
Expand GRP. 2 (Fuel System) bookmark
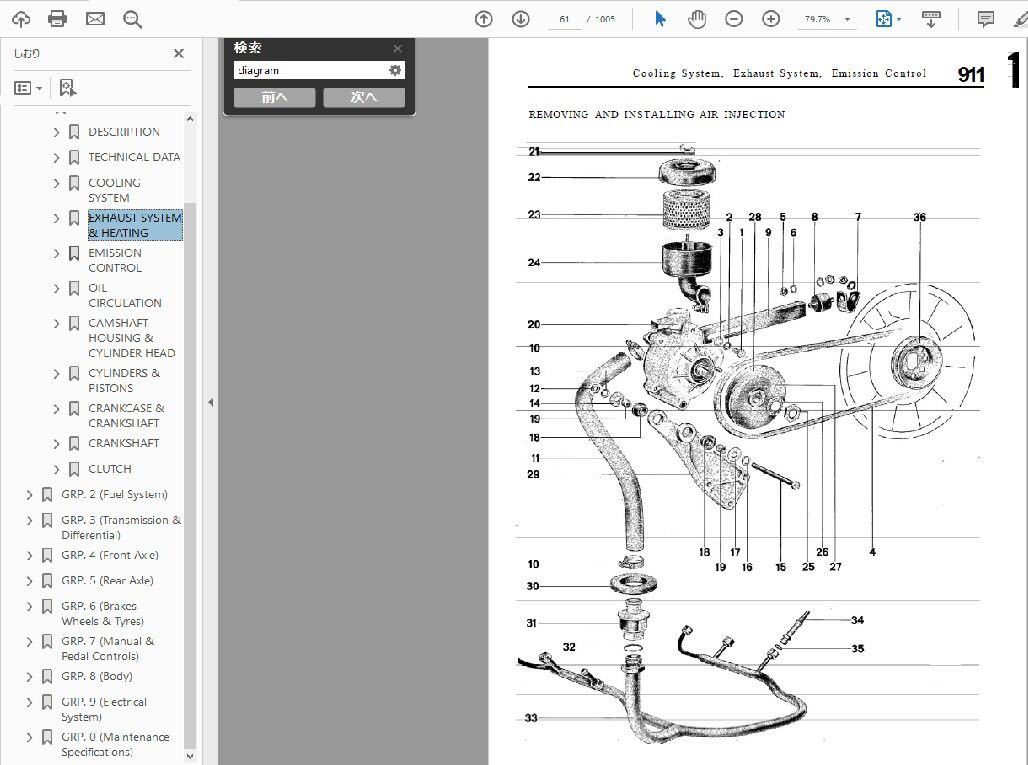[30, 495]
